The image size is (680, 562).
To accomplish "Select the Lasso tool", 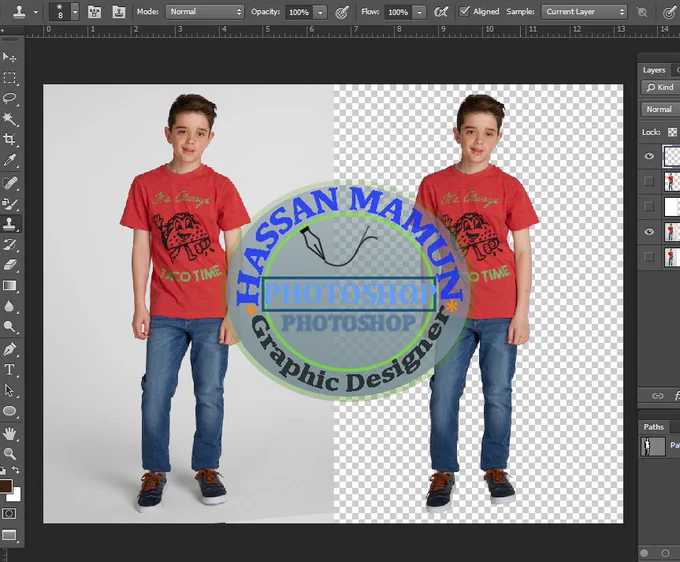I will point(10,98).
